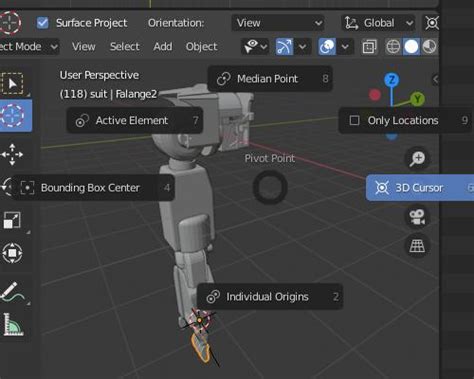Pick the Scale tool

pyautogui.click(x=12, y=220)
